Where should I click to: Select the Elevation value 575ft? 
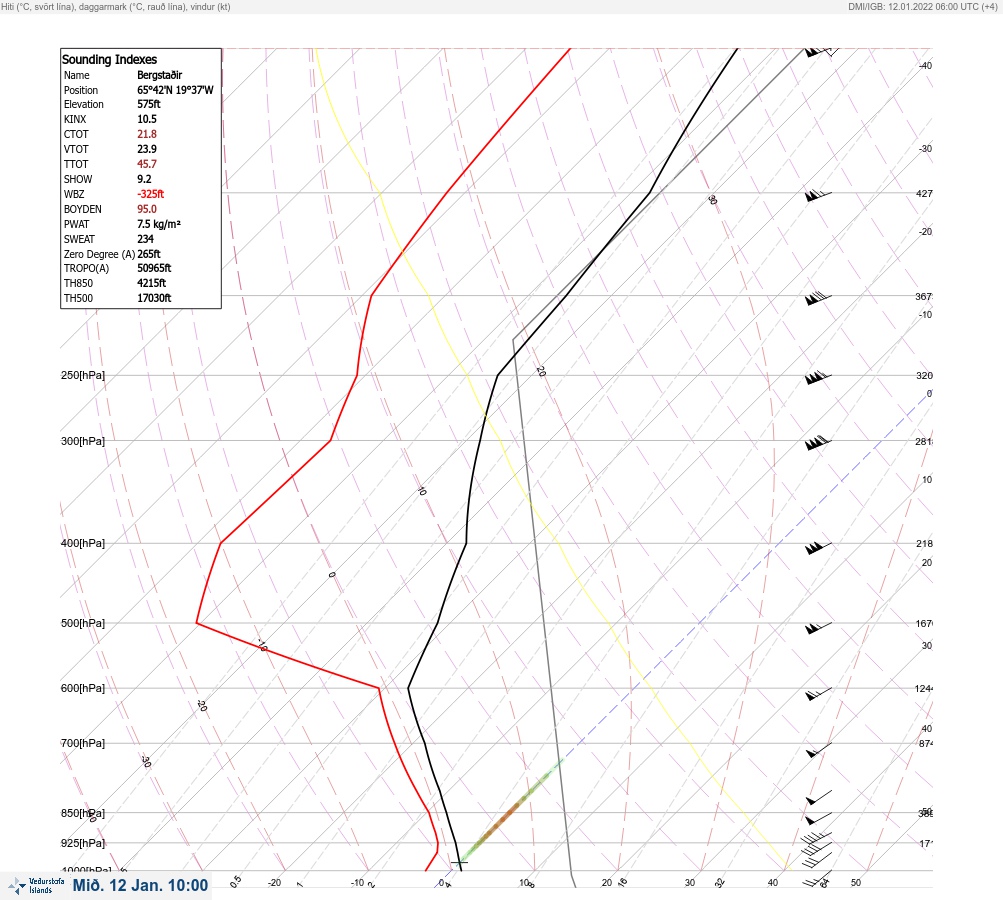coord(148,104)
